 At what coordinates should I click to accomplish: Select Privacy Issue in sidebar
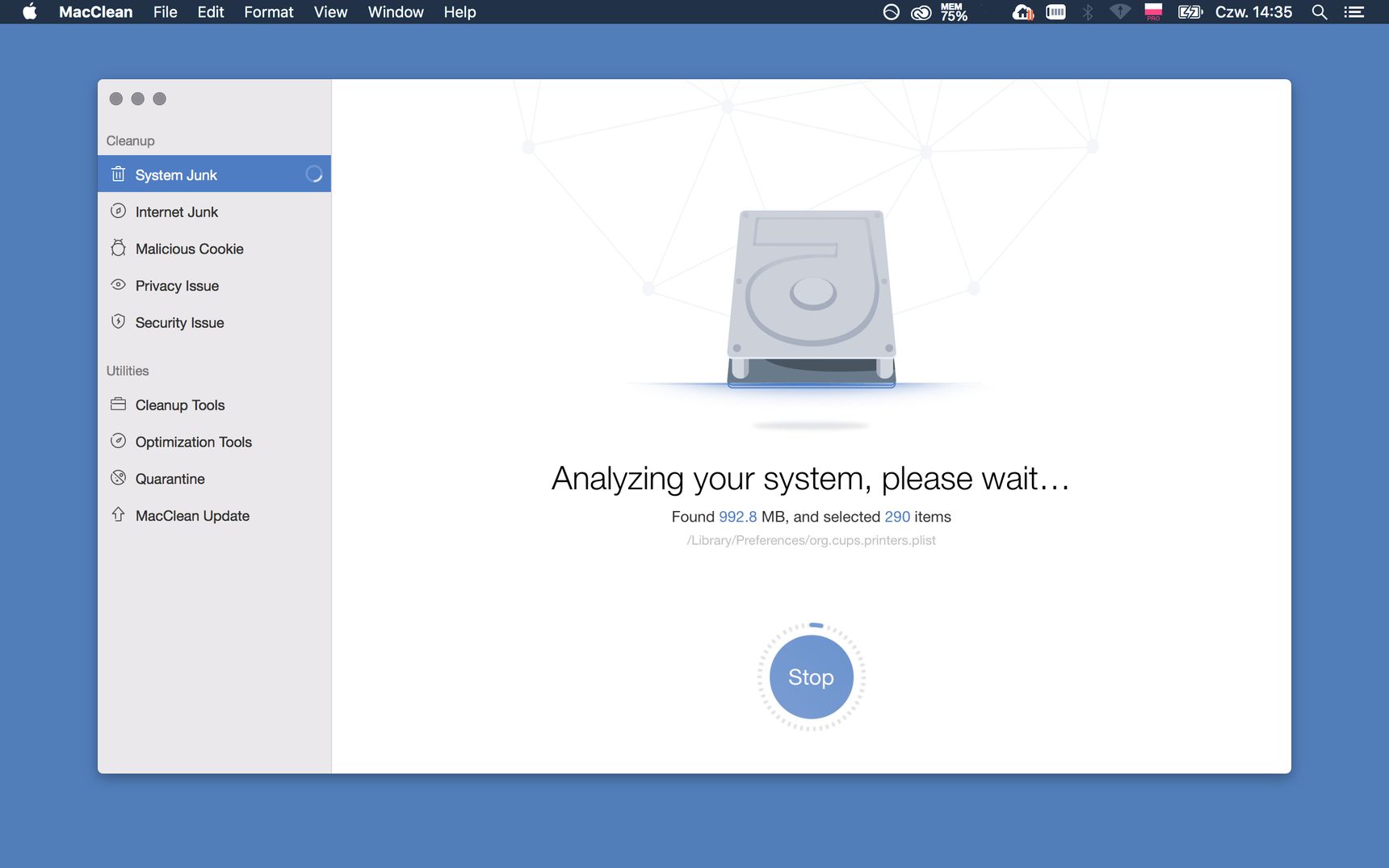(214, 285)
